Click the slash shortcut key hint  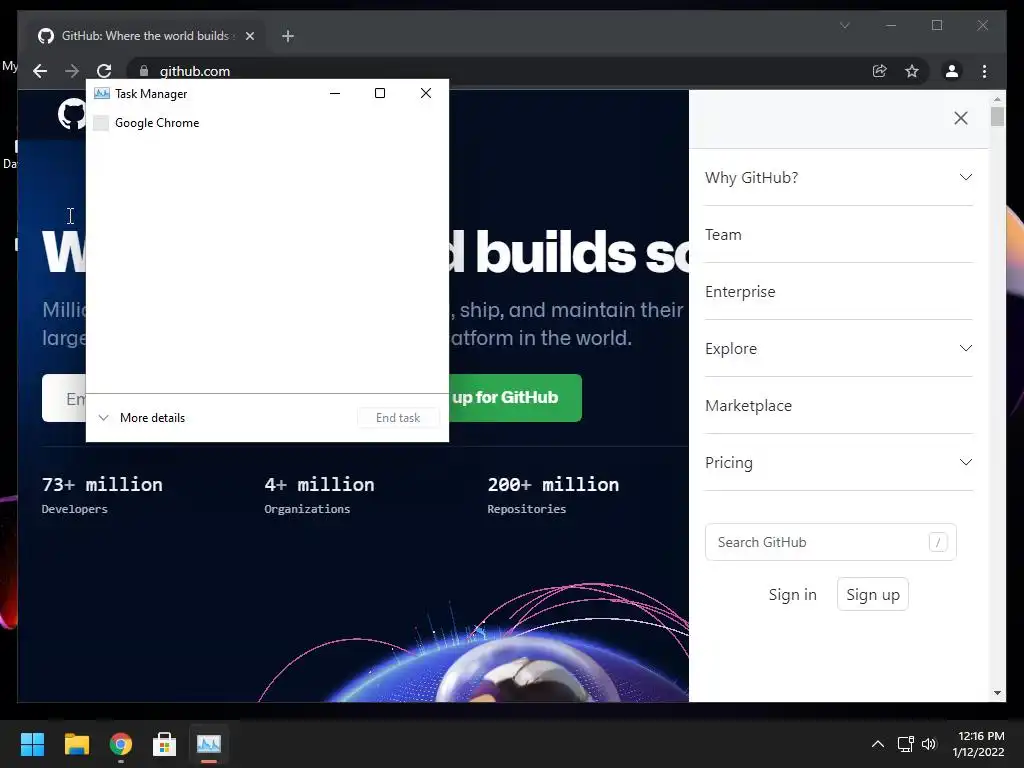938,542
